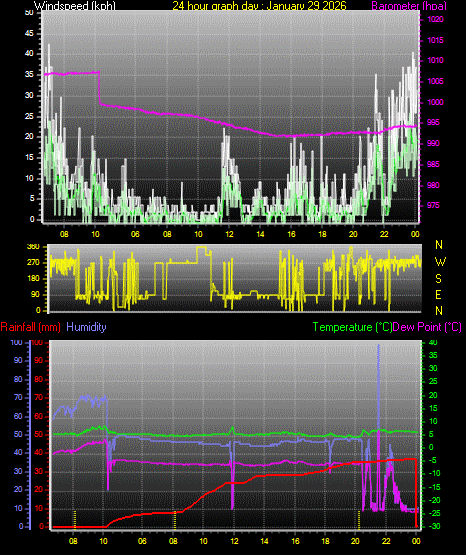Screen dimensions: 466x555
Task: Click the 00 hour label under windspeed graph
Action: point(415,234)
